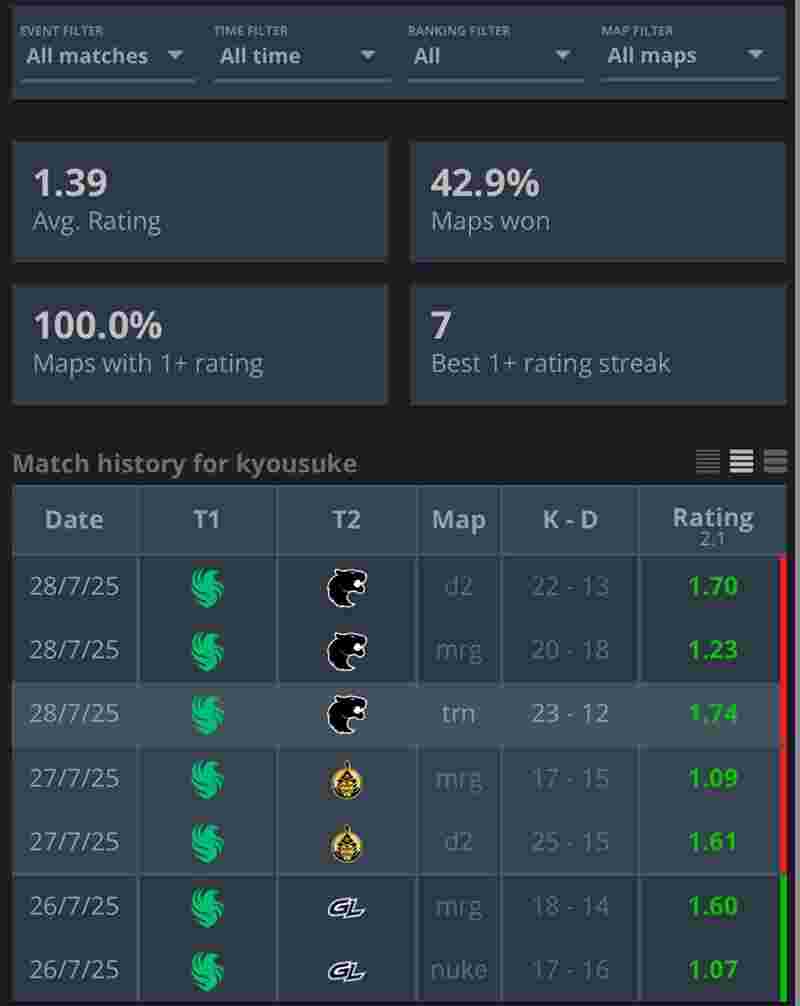Click GamerLegion logo in 1.60 rating row
Viewport: 800px width, 1006px height.
[346, 907]
